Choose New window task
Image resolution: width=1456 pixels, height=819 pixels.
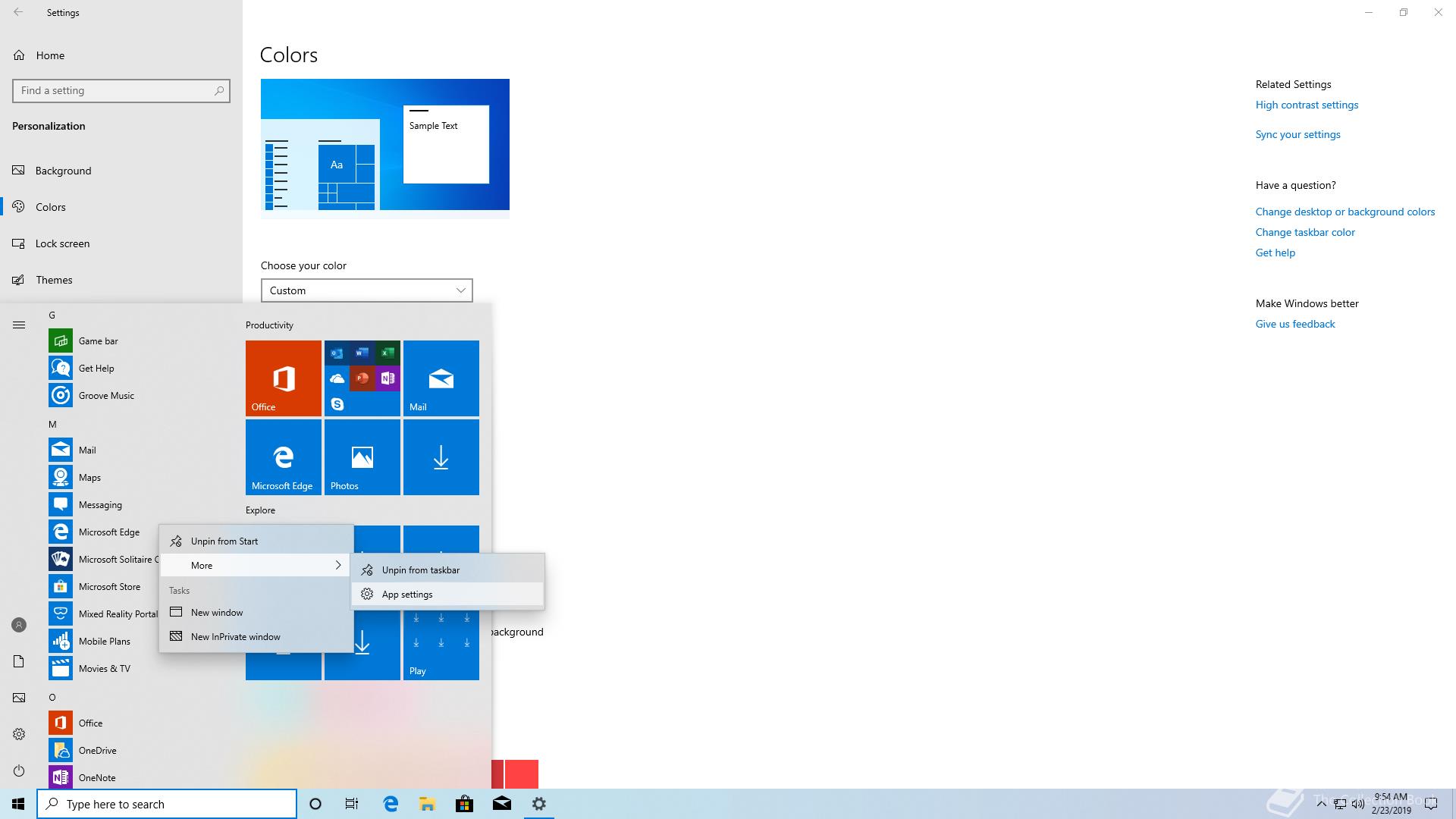click(256, 613)
